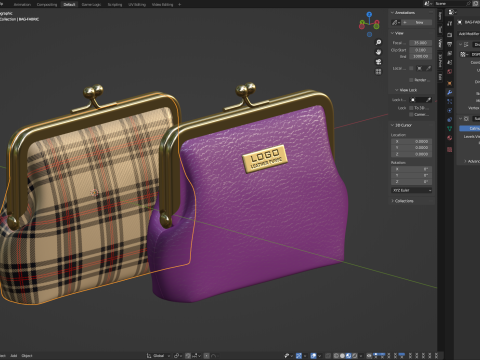Toggle snapping magnet icon in the header
480x360 pixels.
(188, 356)
